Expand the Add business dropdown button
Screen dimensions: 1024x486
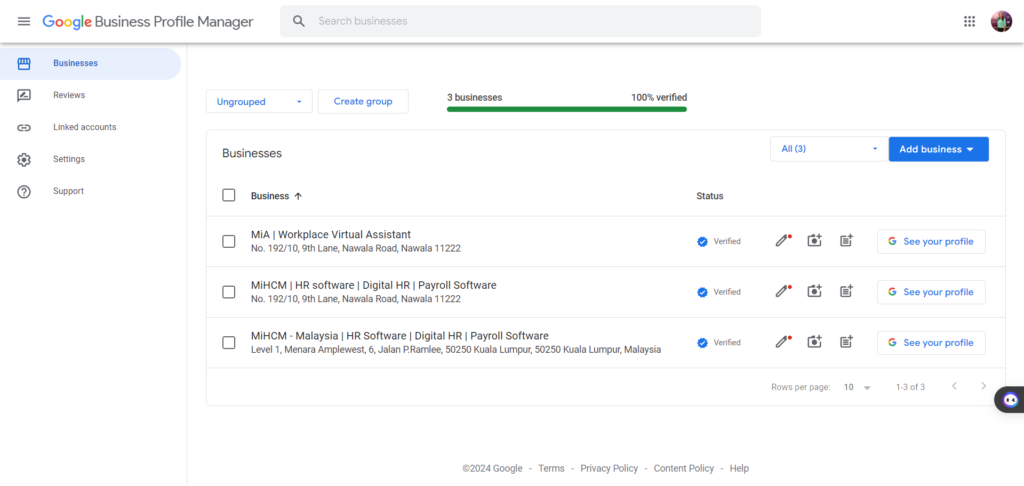tap(938, 149)
